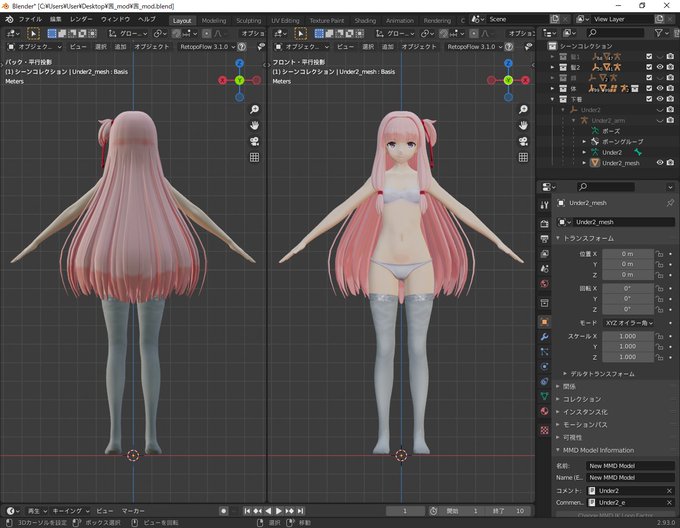The image size is (680, 528).
Task: Play timeline animation forward
Action: [x=279, y=511]
